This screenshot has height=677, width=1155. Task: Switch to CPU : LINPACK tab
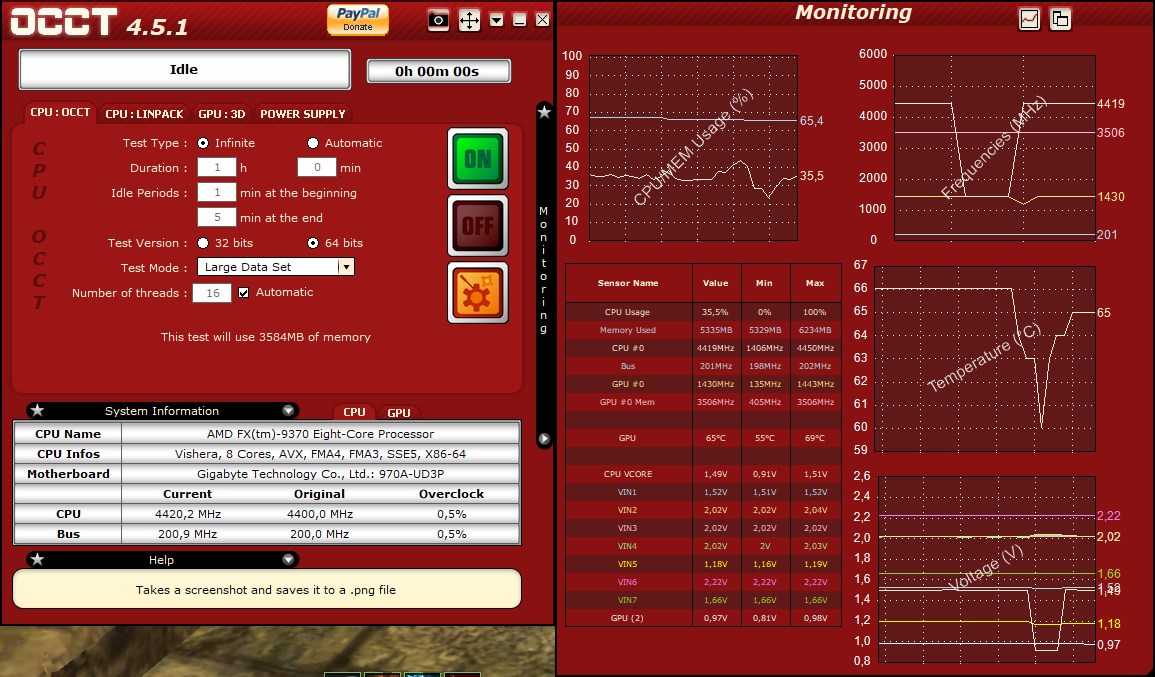(144, 113)
